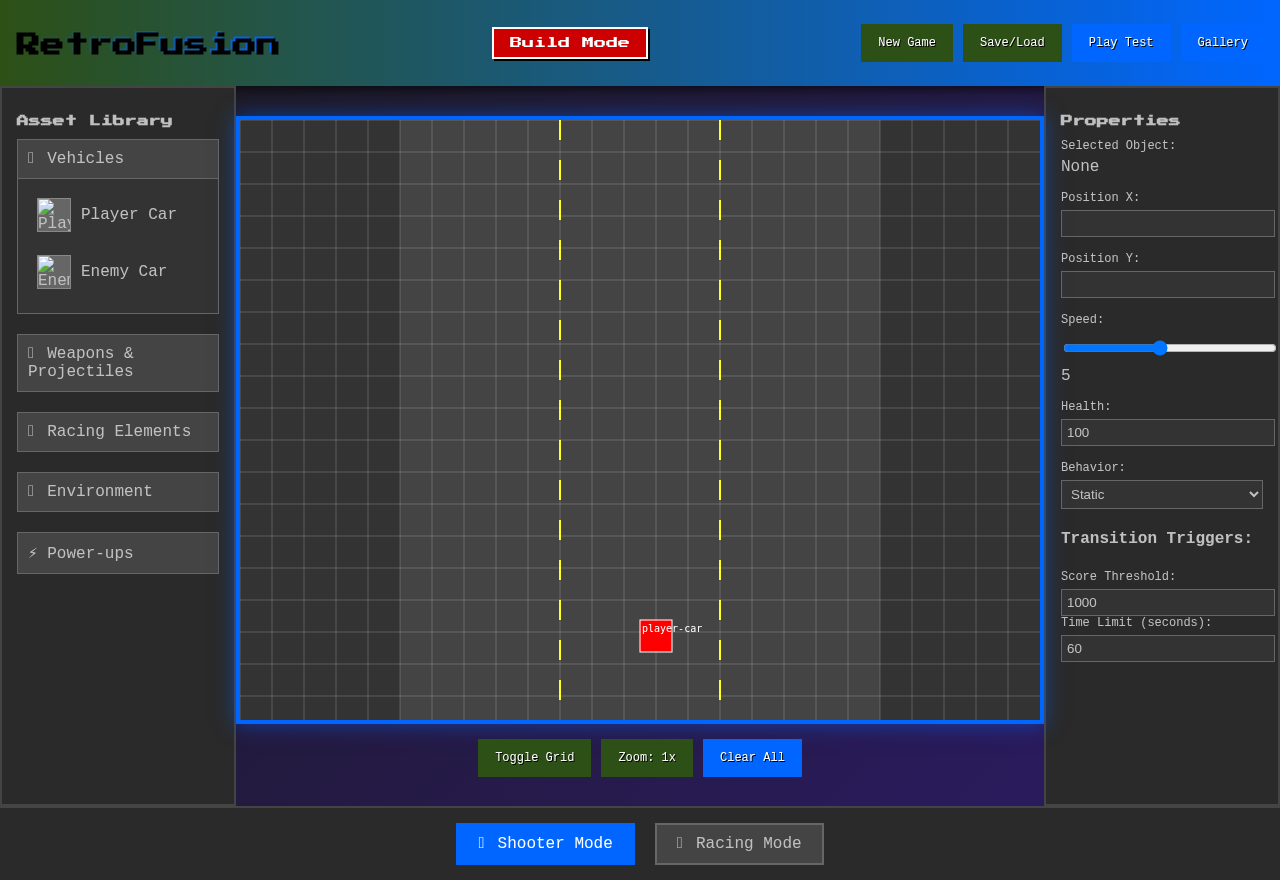
Task: Adjust the Speed slider in Properties
Action: (1159, 348)
